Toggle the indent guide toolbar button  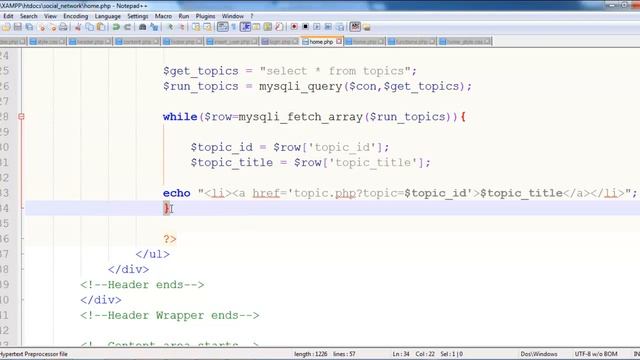245,27
